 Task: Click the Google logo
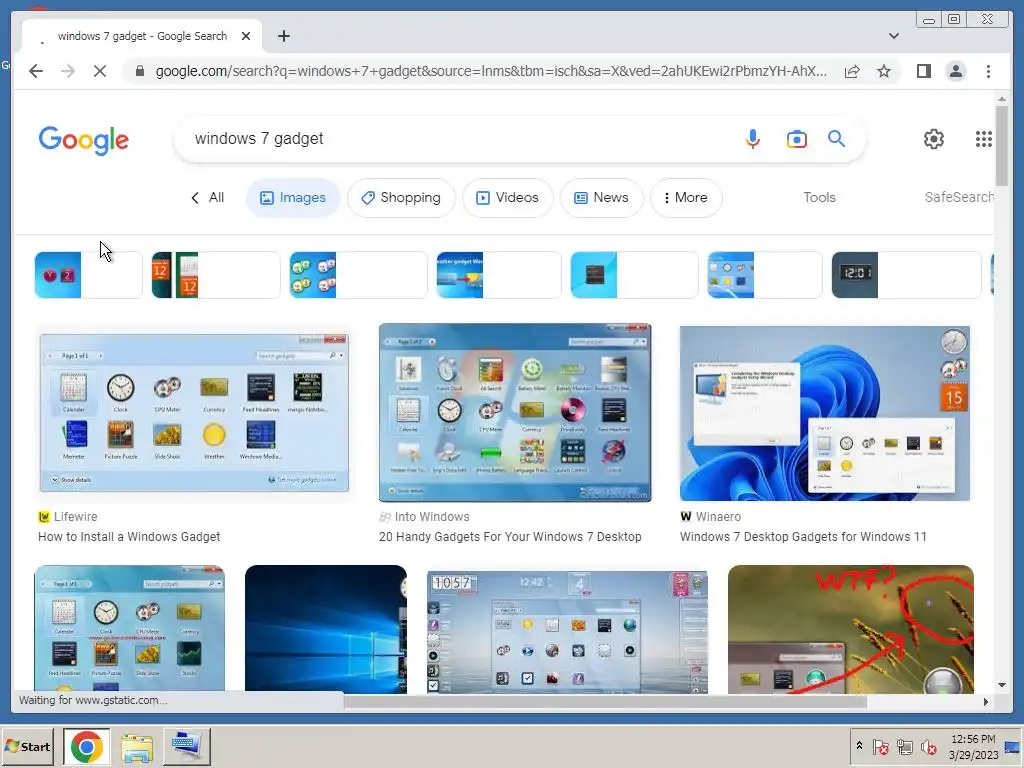pyautogui.click(x=84, y=140)
